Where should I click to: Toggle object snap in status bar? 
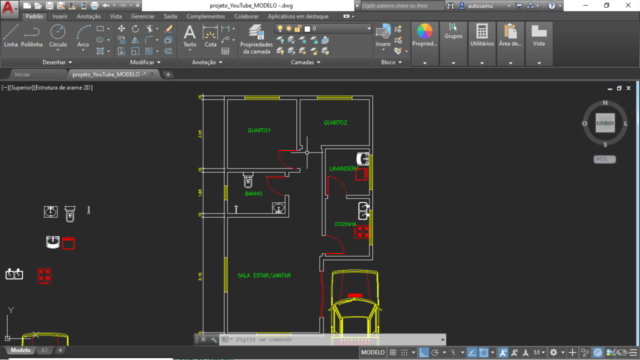(x=484, y=352)
